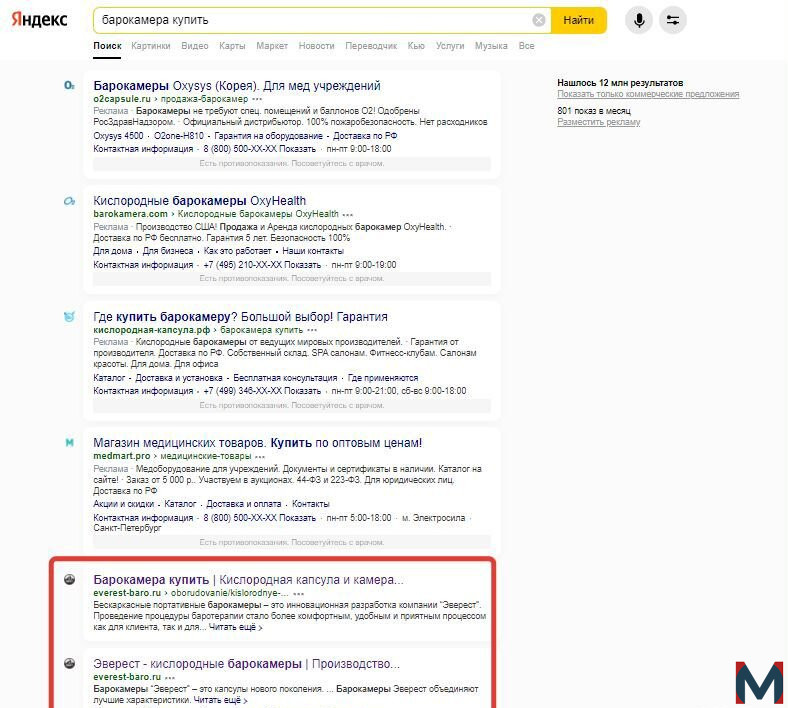Open more options dots after everest-baro.ru oborudovanie path
The width and height of the screenshot is (788, 708).
click(x=299, y=593)
